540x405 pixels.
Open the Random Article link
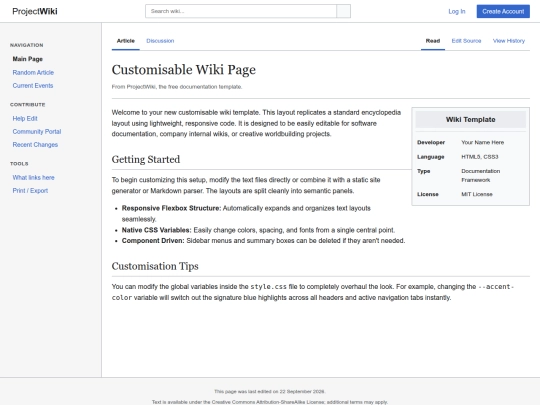33,72
